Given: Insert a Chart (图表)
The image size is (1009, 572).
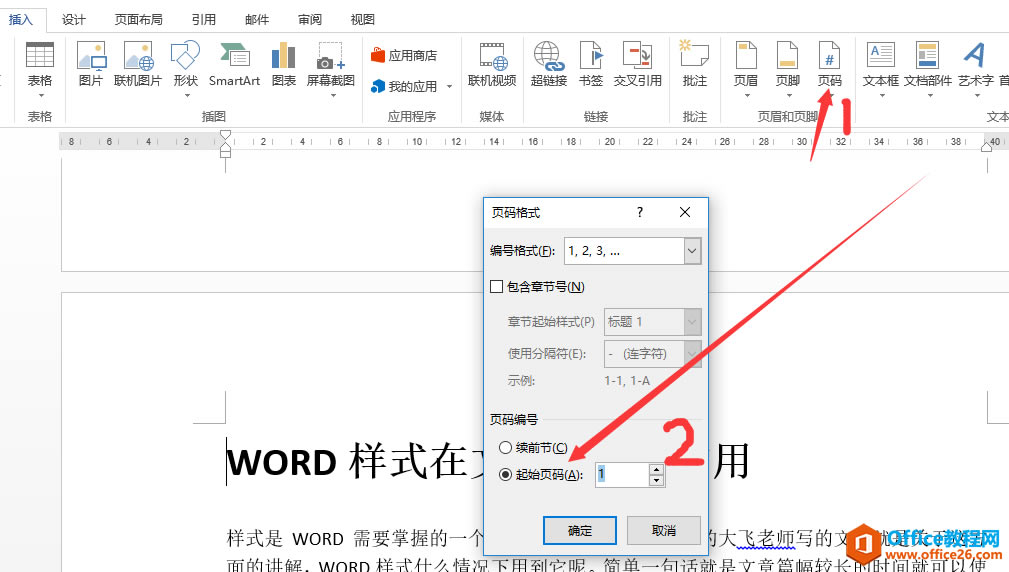Looking at the screenshot, I should point(283,64).
